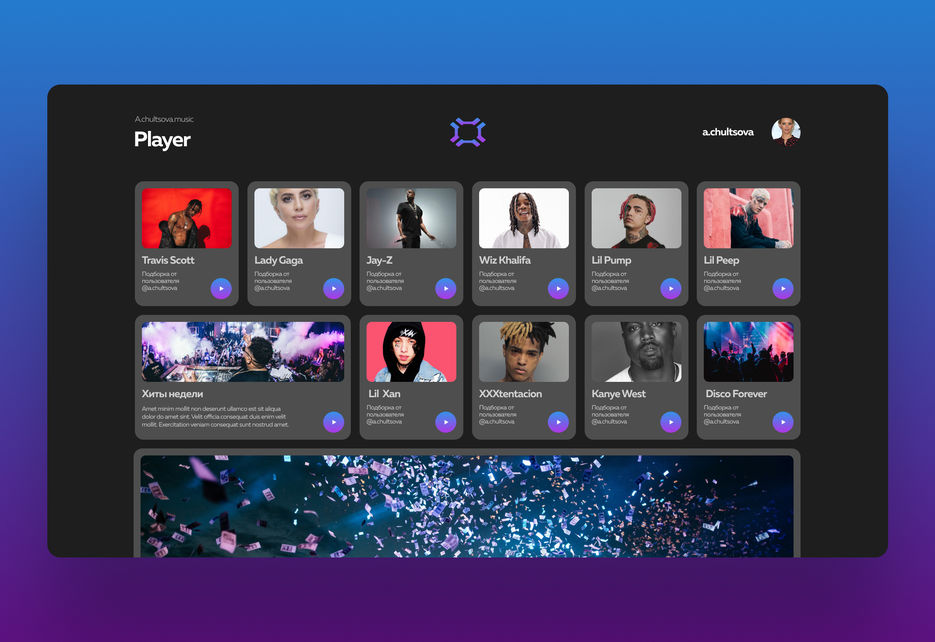Open the XXXtentacion cover image

pos(524,352)
